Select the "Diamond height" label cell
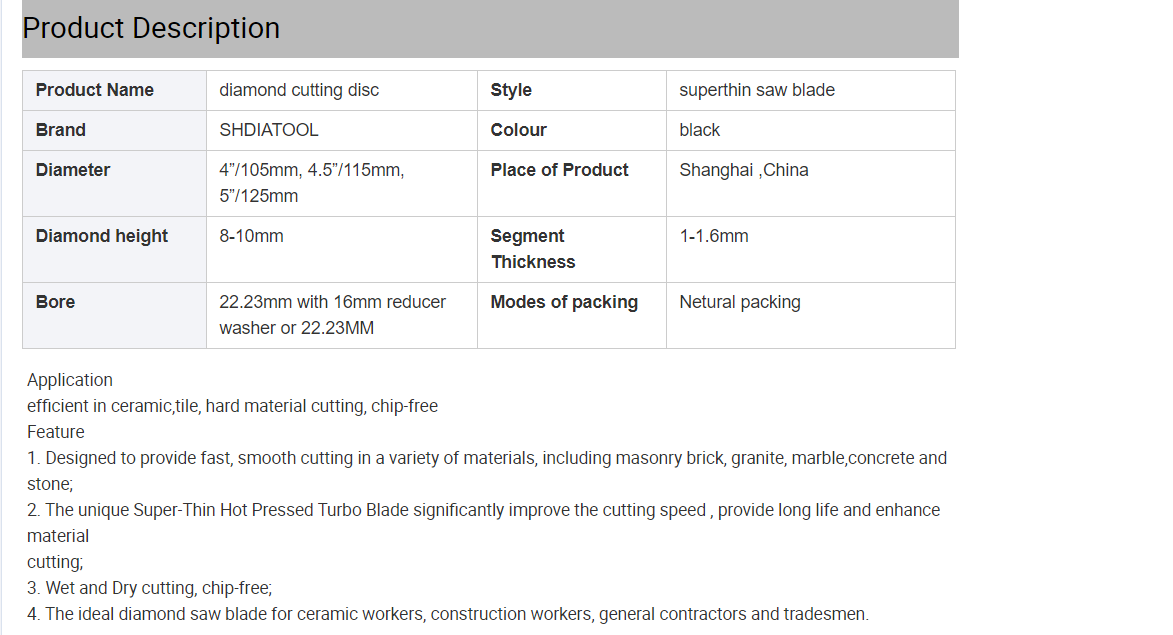This screenshot has width=1173, height=635. pos(114,249)
